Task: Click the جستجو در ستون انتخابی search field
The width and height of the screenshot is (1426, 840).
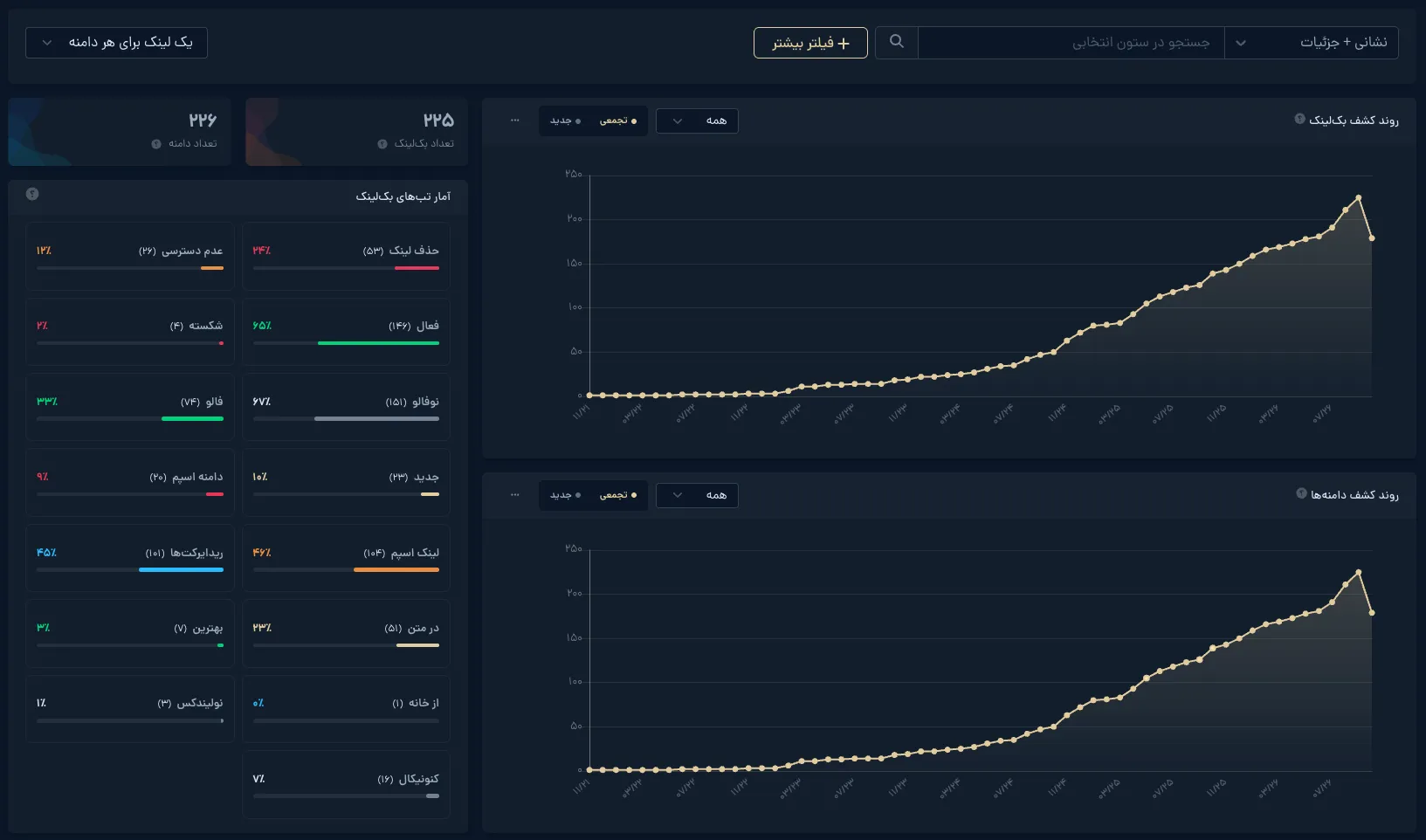Action: point(1071,42)
